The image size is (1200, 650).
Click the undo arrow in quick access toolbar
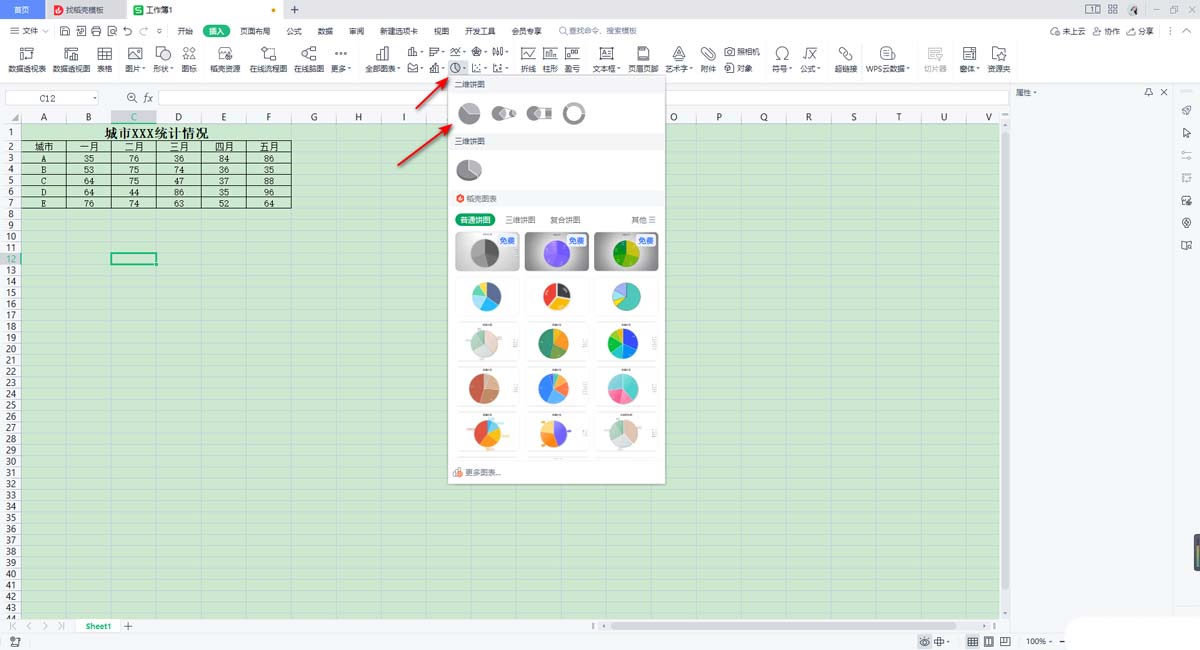pos(128,31)
